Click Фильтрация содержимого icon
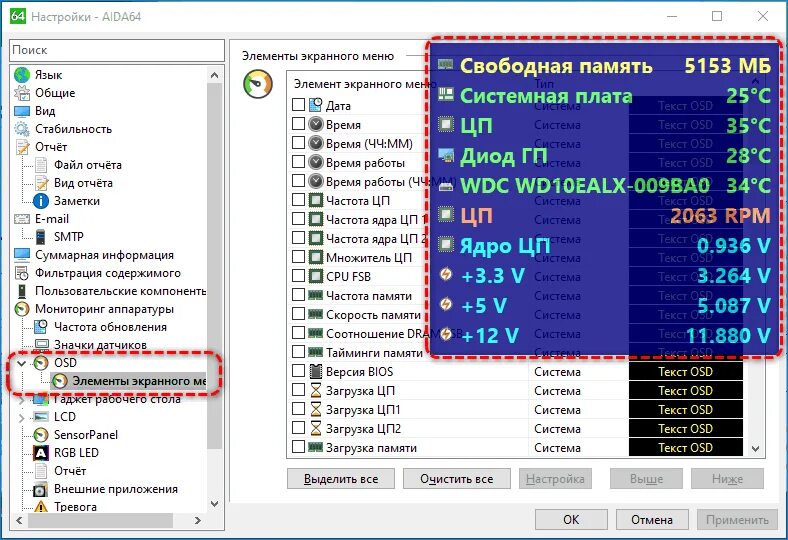The height and width of the screenshot is (540, 788). click(22, 273)
